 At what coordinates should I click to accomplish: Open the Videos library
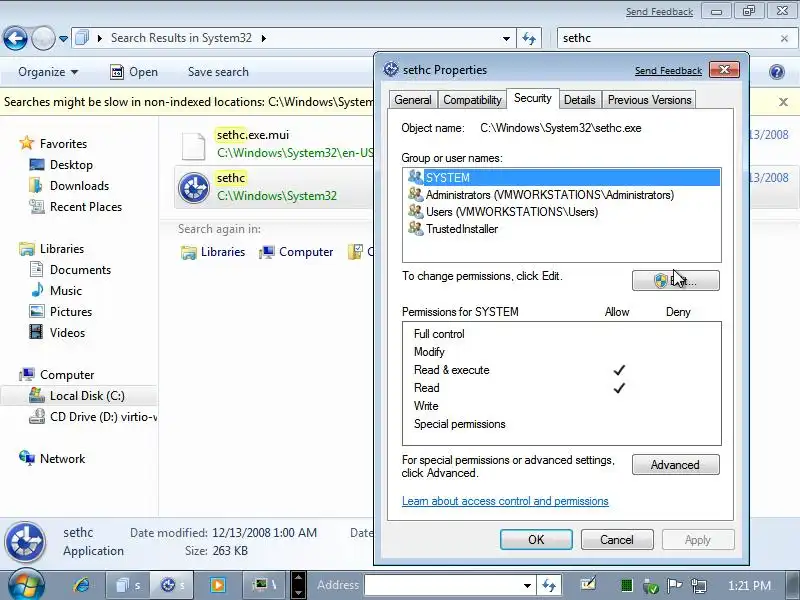tap(67, 333)
